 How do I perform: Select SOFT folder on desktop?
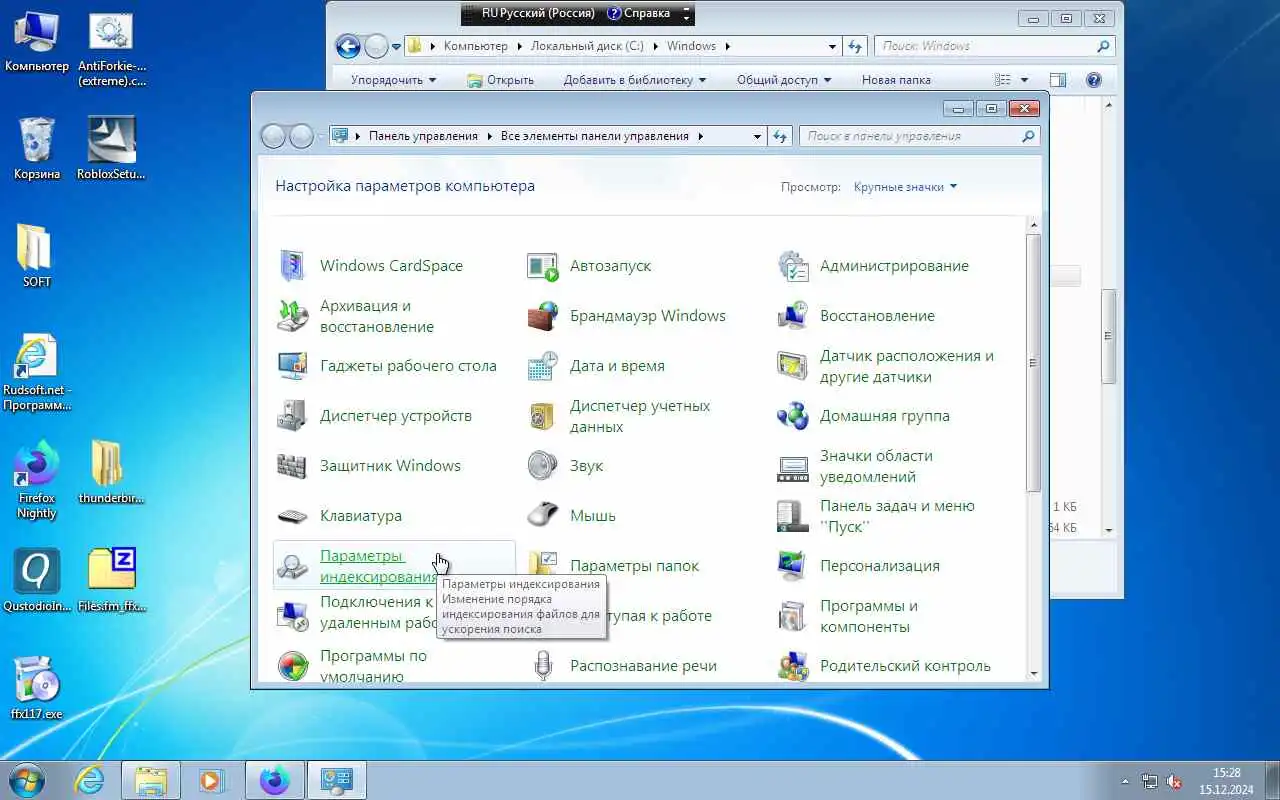[37, 255]
